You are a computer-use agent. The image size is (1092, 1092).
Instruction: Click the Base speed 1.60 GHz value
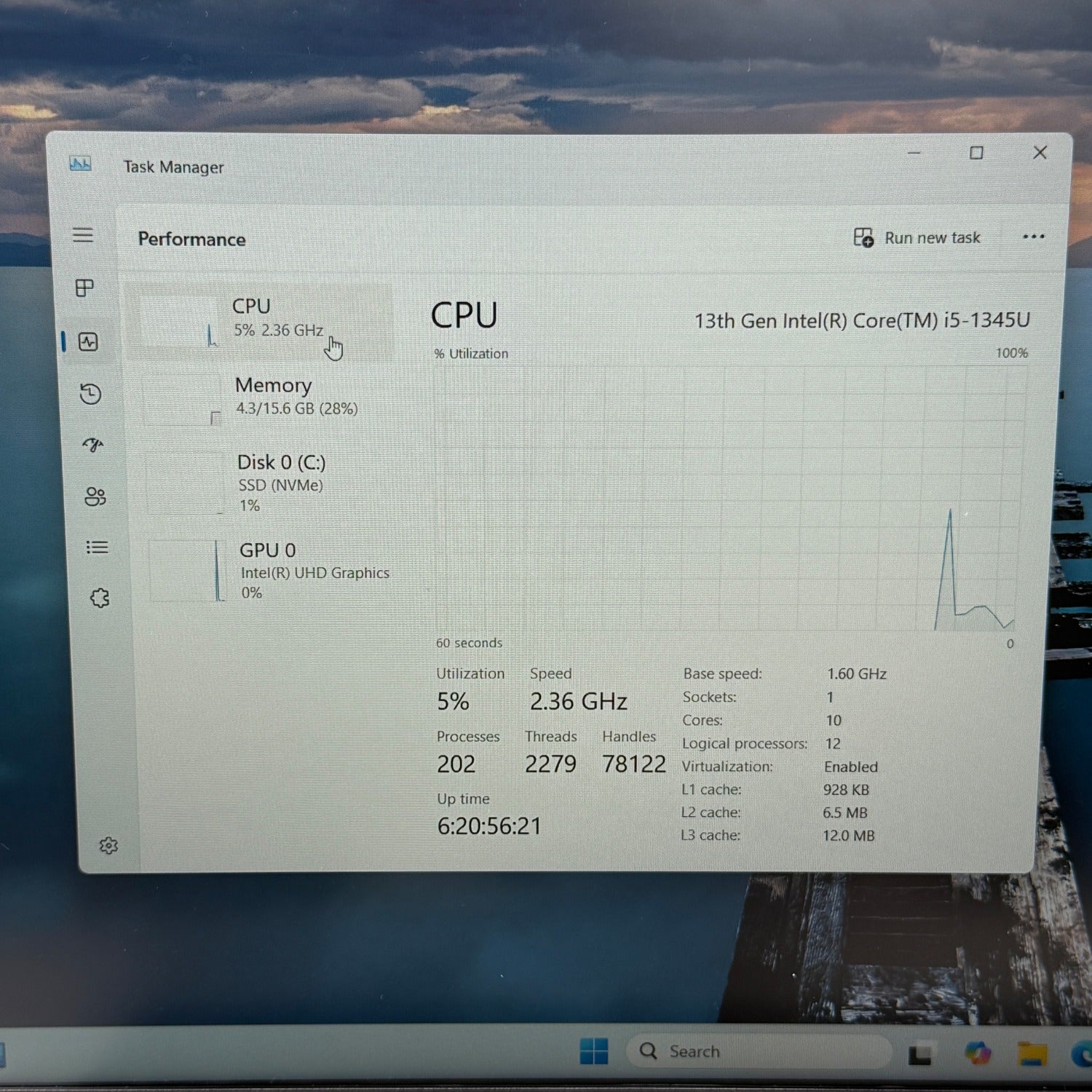(857, 674)
